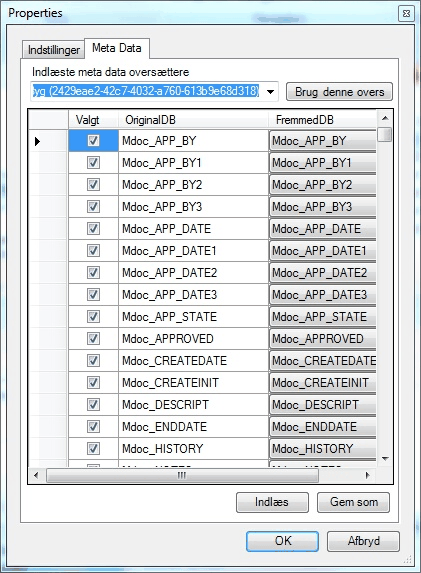Toggle the Mdoc_APP_DATE2 Valgt checkbox

93,272
